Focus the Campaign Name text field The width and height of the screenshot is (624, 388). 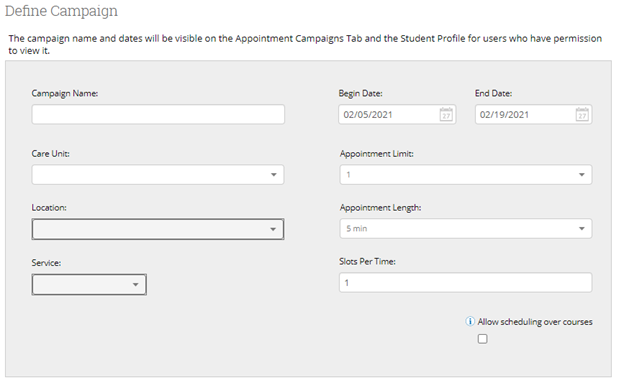pyautogui.click(x=158, y=115)
